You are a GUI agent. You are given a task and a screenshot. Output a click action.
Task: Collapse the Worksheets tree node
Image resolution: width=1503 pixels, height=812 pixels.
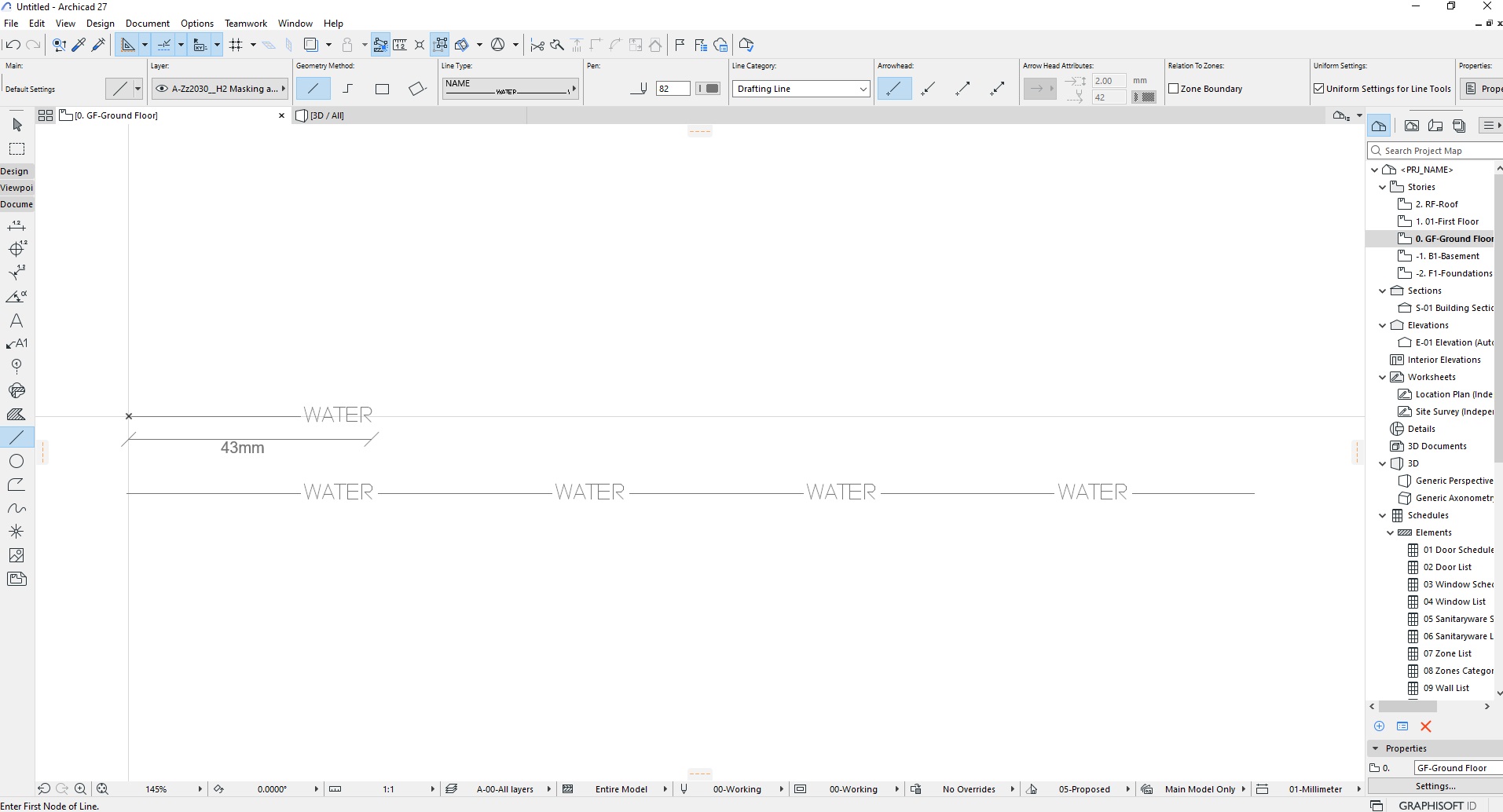tap(1382, 377)
